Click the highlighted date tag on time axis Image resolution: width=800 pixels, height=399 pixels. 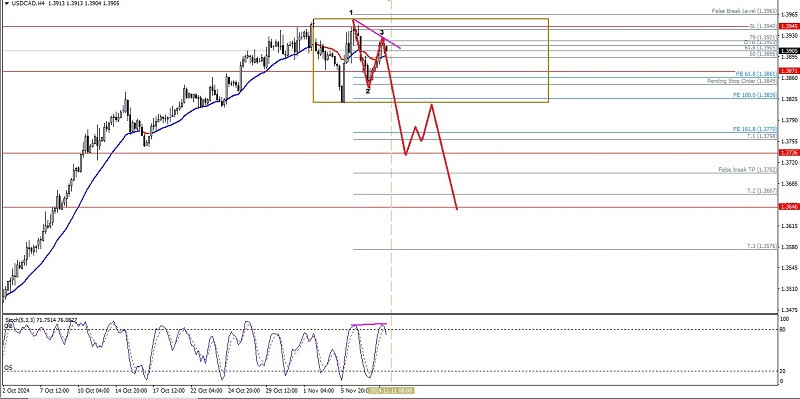coord(391,390)
